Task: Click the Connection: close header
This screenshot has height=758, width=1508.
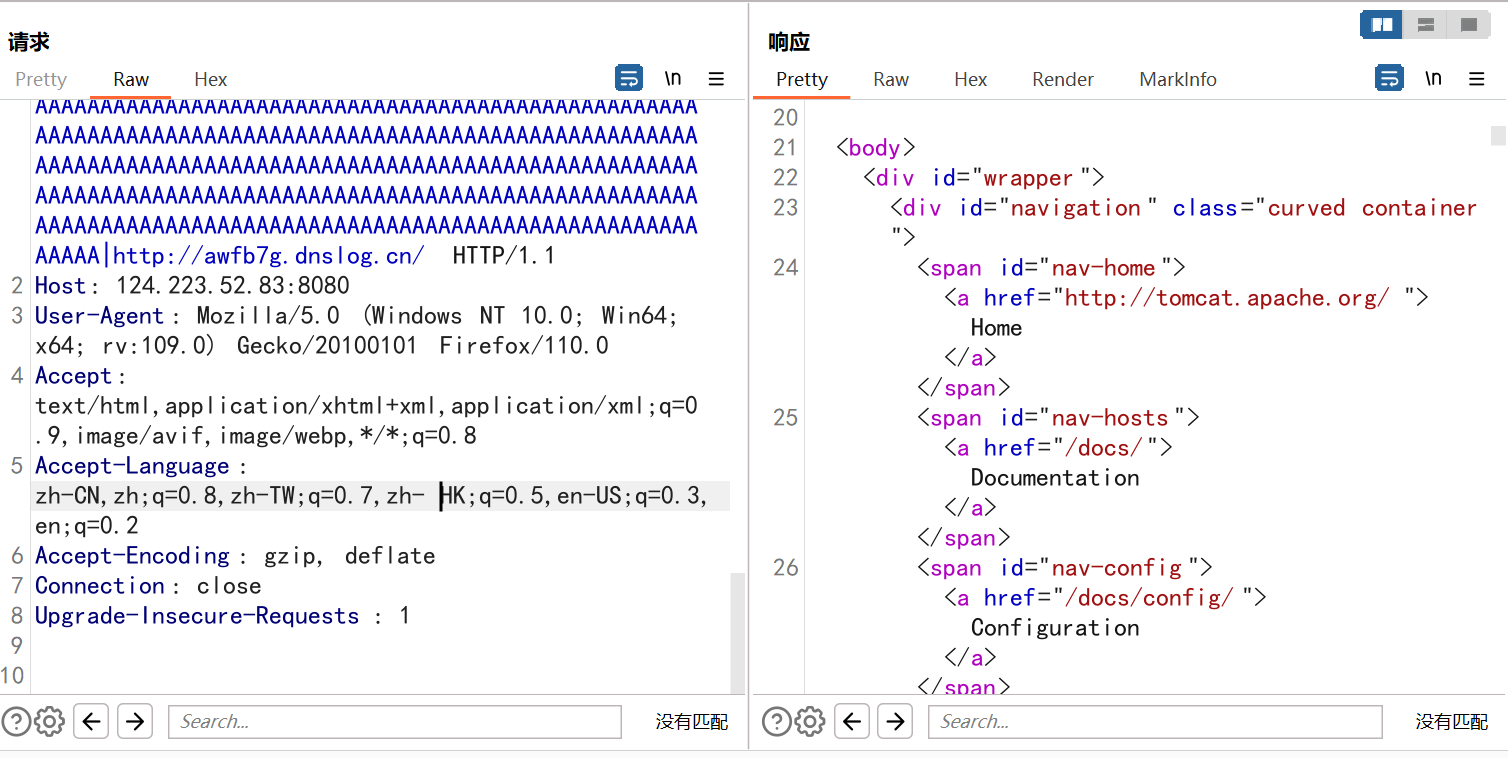Action: point(148,586)
